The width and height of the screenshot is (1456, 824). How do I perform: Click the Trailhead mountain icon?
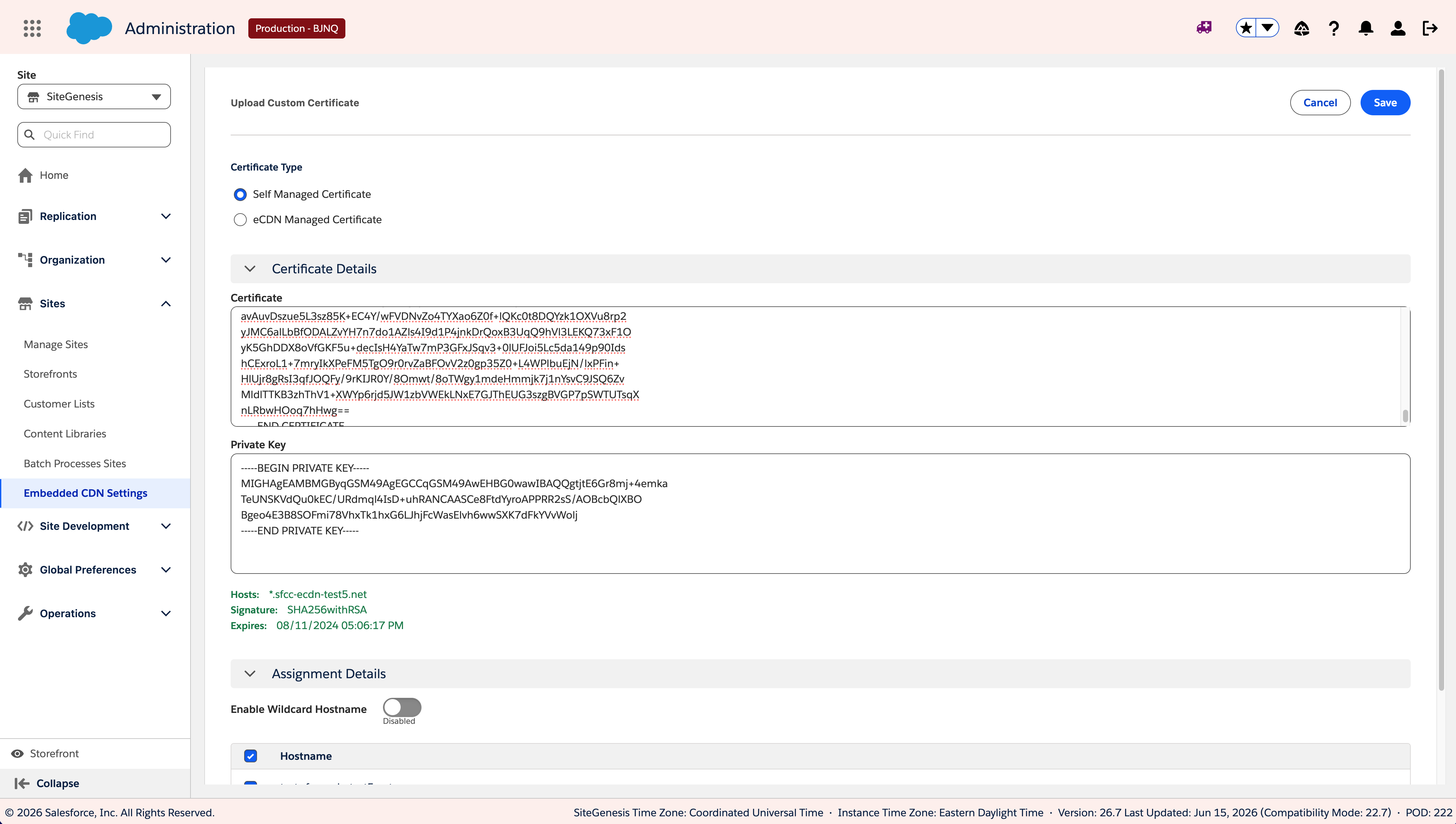tap(1301, 28)
